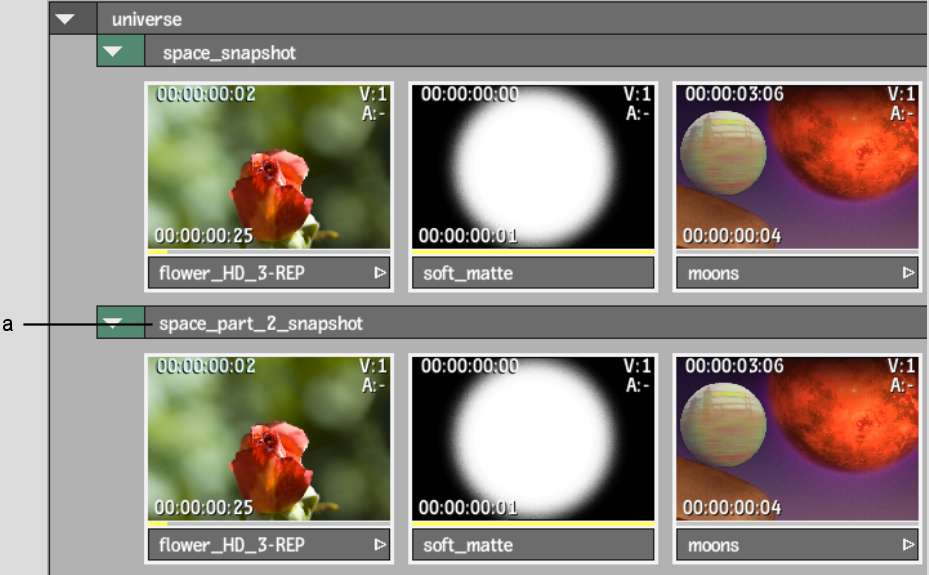
Task: Click the space_part_2_snapshot reel name
Action: pyautogui.click(x=260, y=323)
